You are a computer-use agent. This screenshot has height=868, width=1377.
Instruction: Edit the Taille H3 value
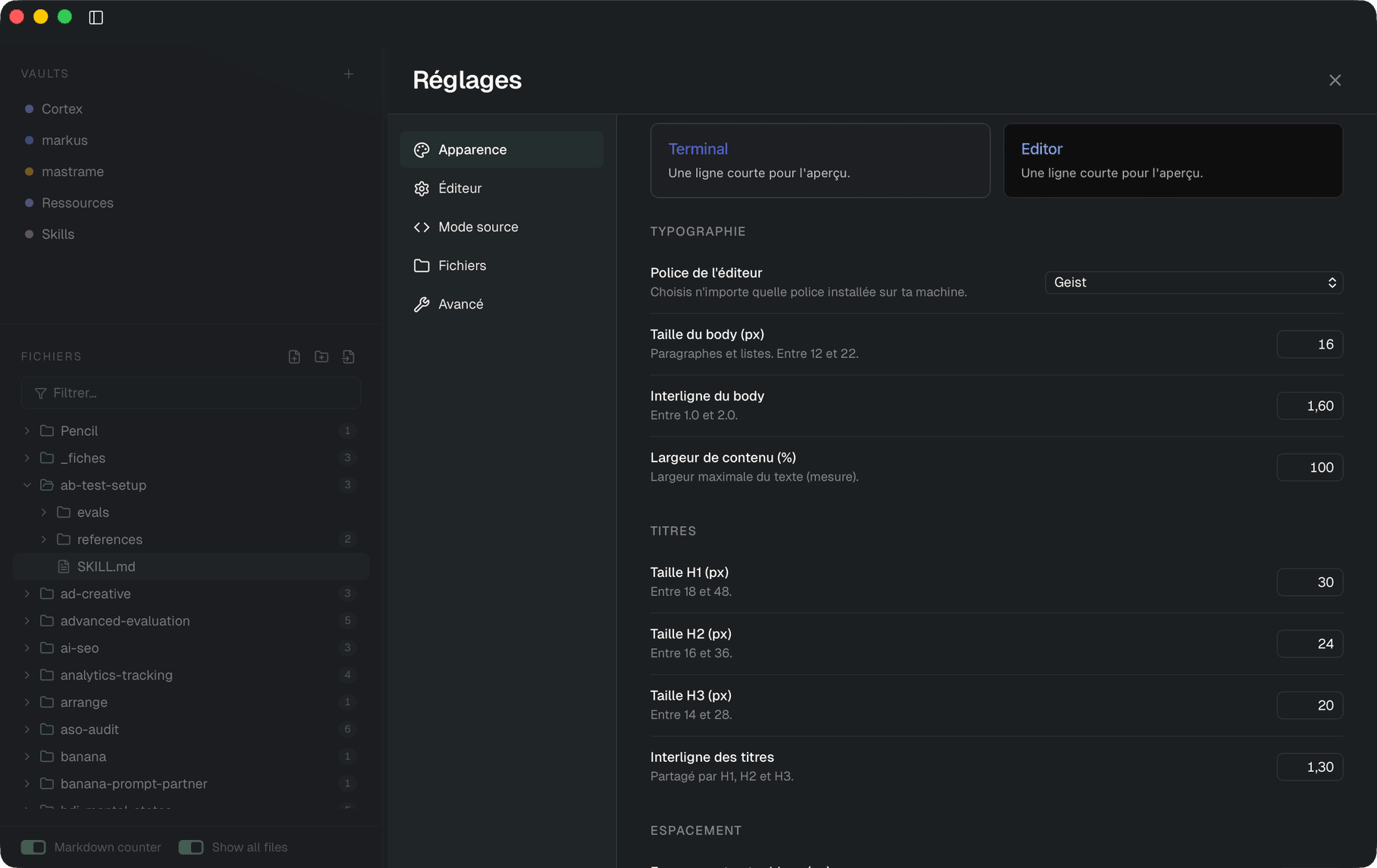[x=1310, y=705]
